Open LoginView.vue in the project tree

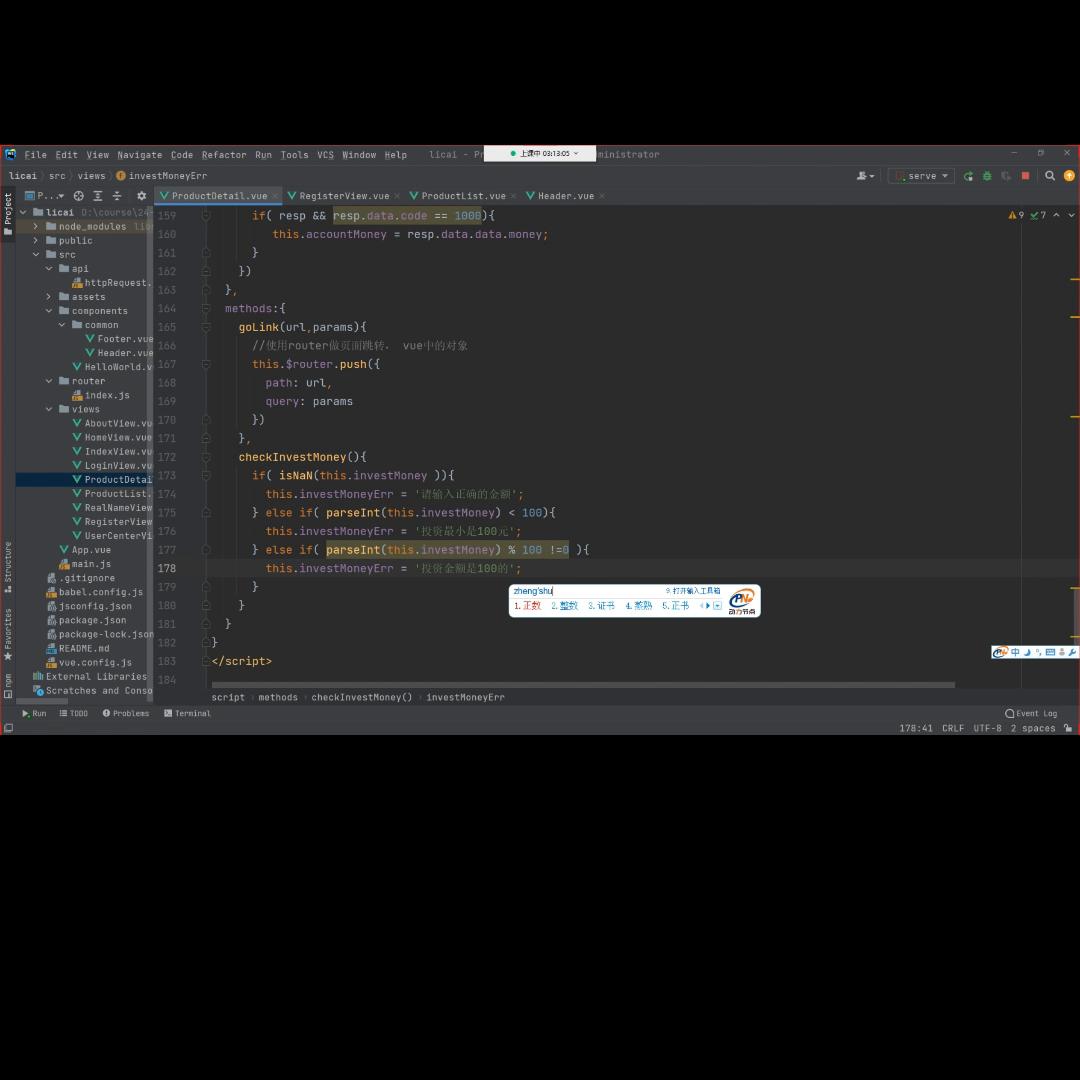(117, 466)
